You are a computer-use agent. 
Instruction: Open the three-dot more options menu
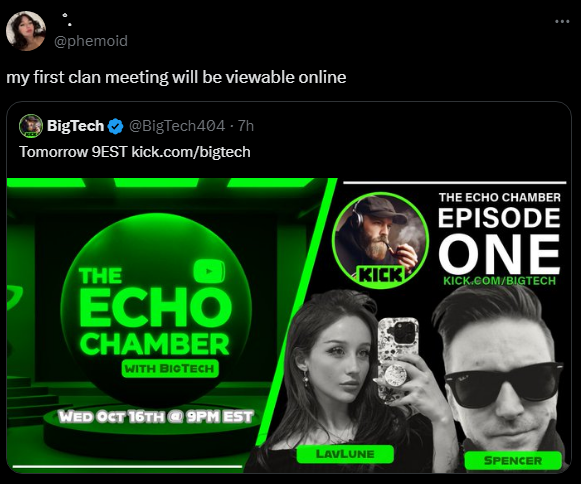pos(562,21)
